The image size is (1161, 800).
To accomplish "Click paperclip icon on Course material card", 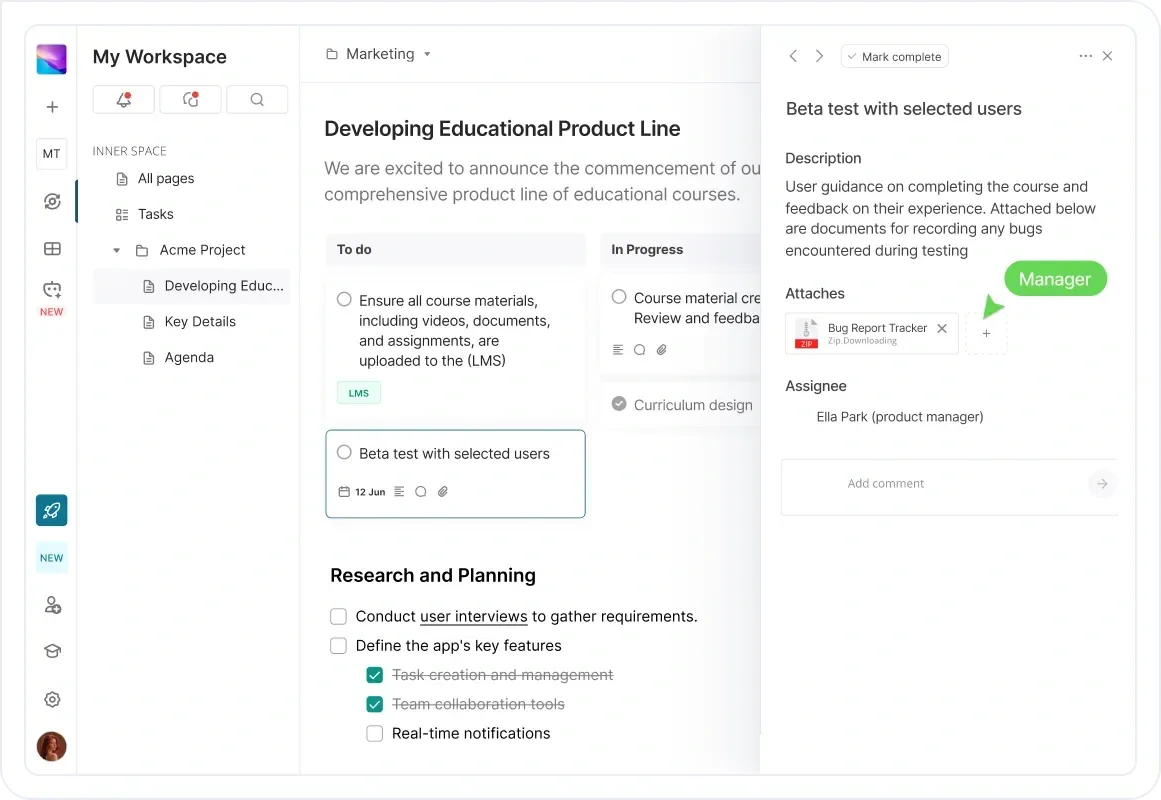I will 661,350.
